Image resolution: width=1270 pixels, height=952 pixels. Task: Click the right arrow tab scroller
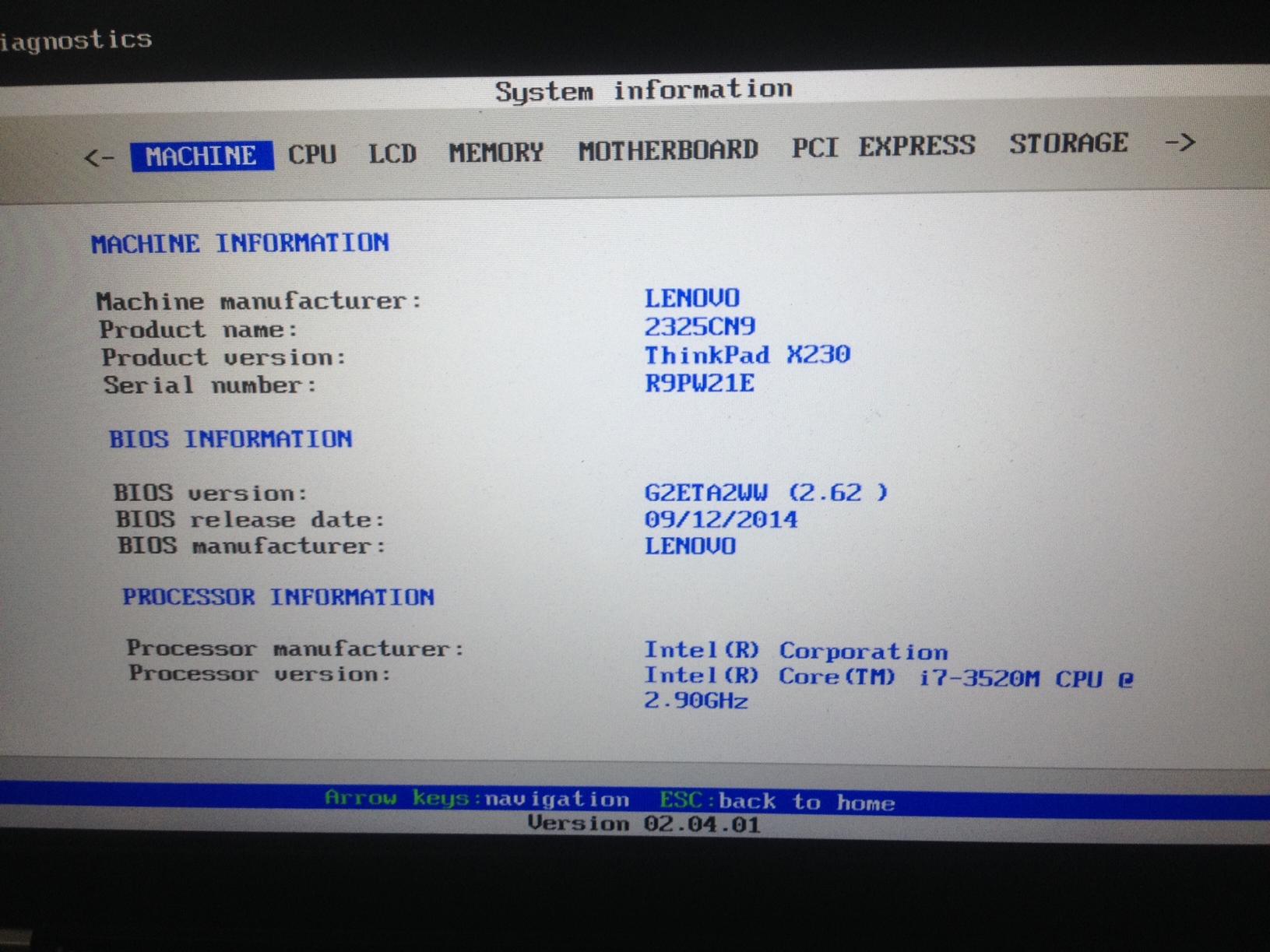point(1180,142)
